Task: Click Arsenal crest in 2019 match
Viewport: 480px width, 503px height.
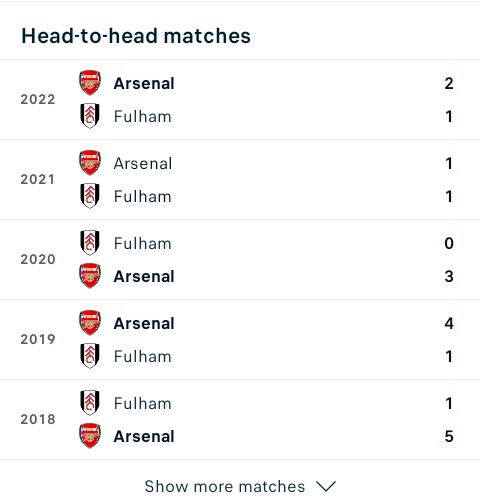Action: 90,323
